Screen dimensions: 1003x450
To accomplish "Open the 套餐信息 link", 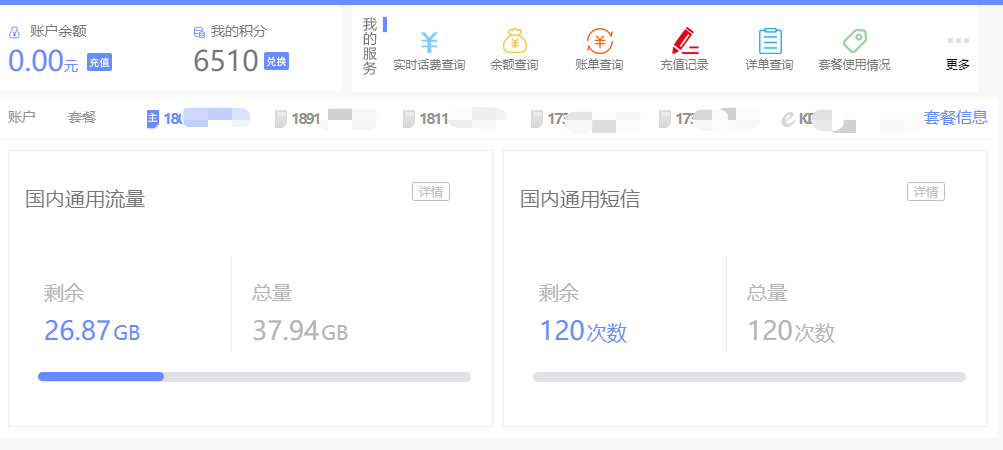I will [x=956, y=117].
